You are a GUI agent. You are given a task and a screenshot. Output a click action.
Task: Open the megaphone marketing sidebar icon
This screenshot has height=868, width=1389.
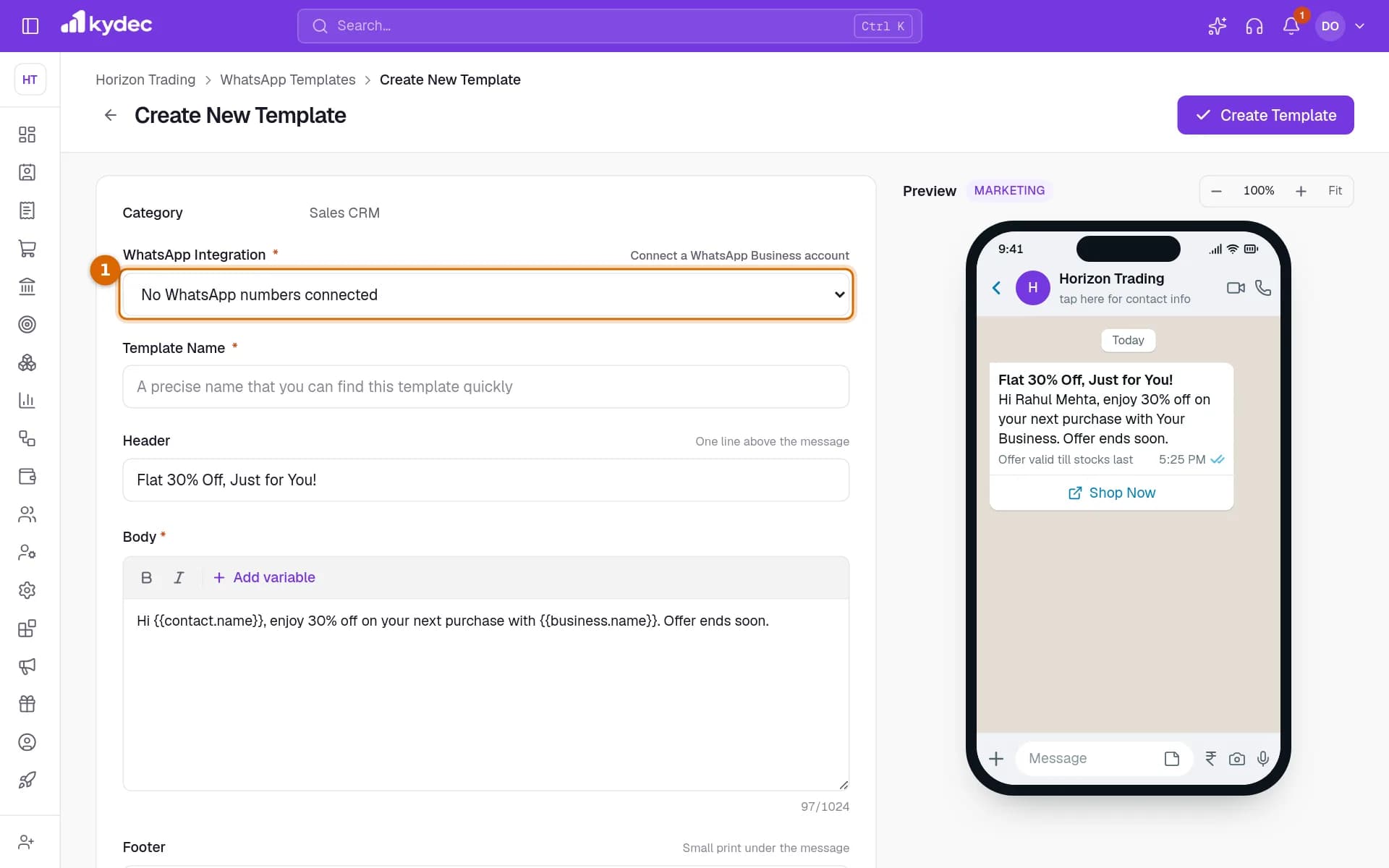(x=27, y=666)
